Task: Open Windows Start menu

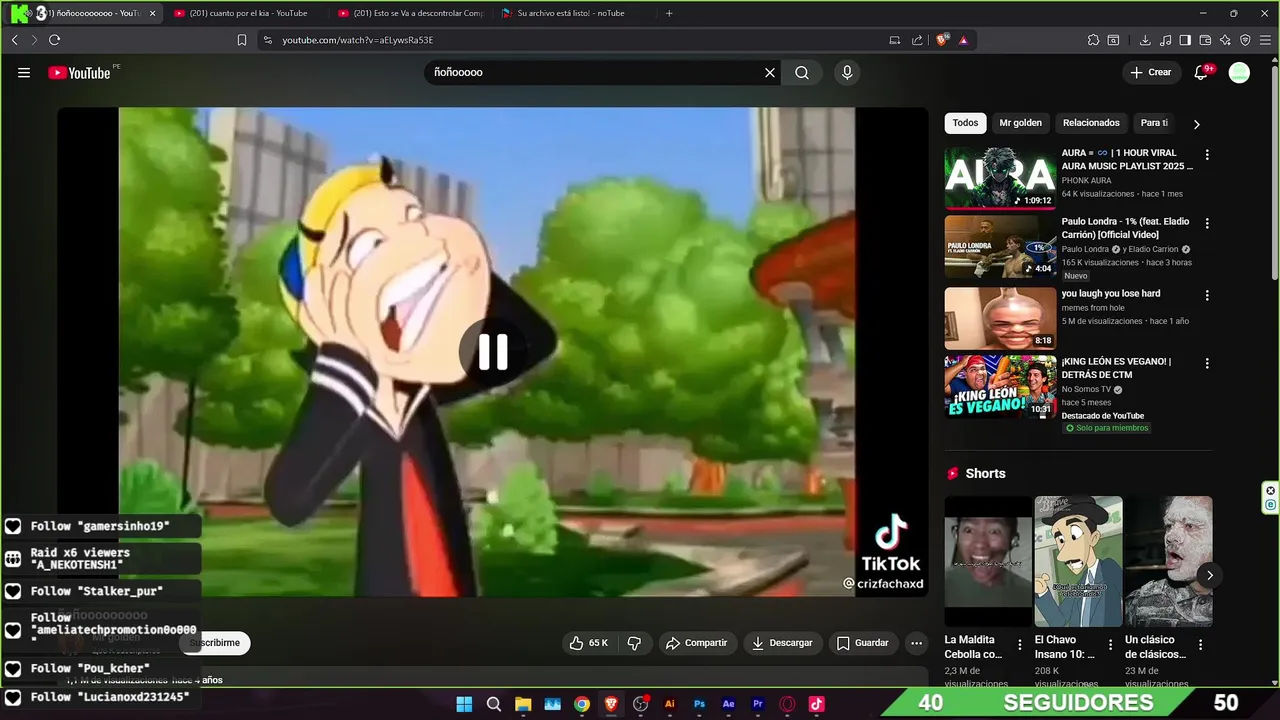Action: [x=464, y=704]
